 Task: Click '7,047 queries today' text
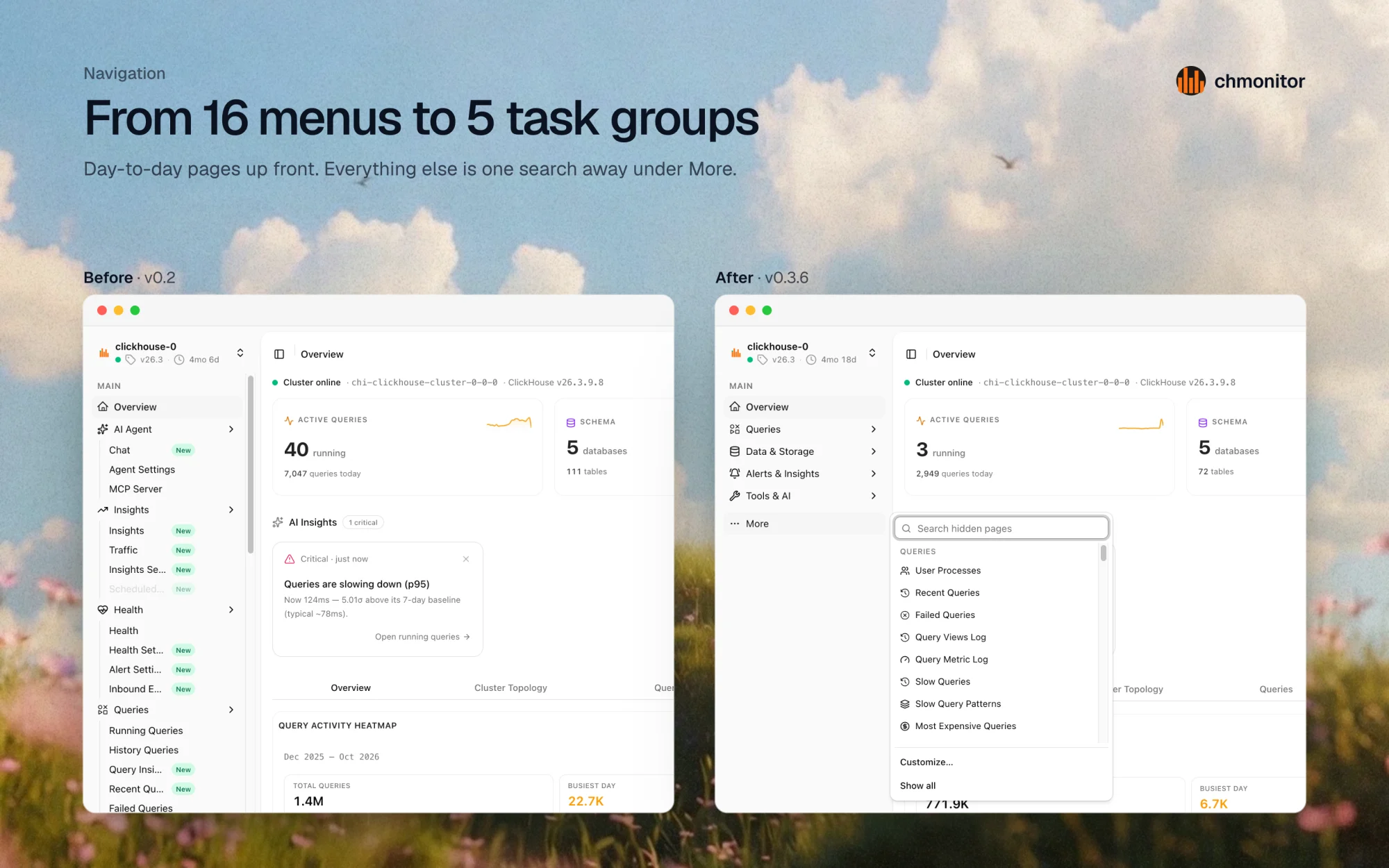[322, 474]
